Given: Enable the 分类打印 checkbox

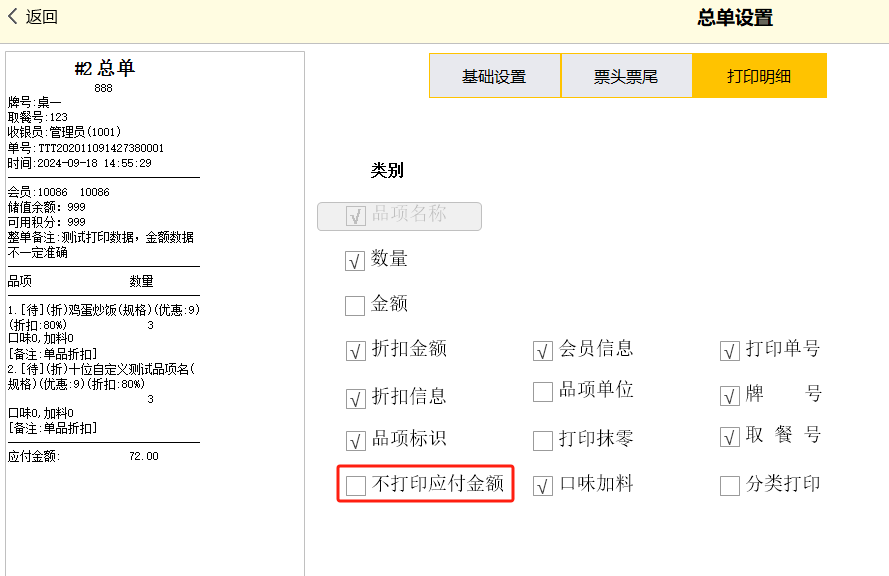Looking at the screenshot, I should coord(730,486).
